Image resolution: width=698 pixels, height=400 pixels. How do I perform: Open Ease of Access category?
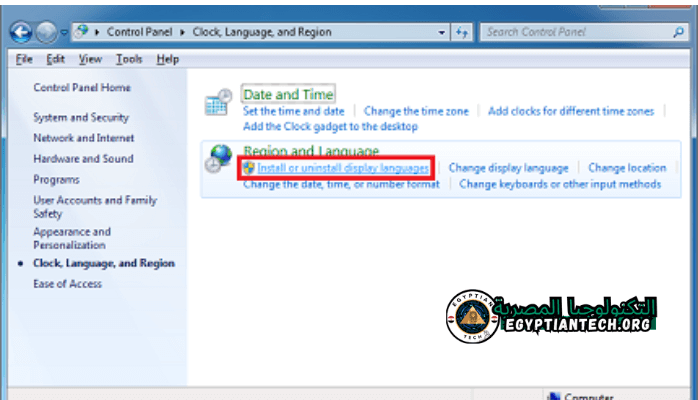pyautogui.click(x=68, y=284)
